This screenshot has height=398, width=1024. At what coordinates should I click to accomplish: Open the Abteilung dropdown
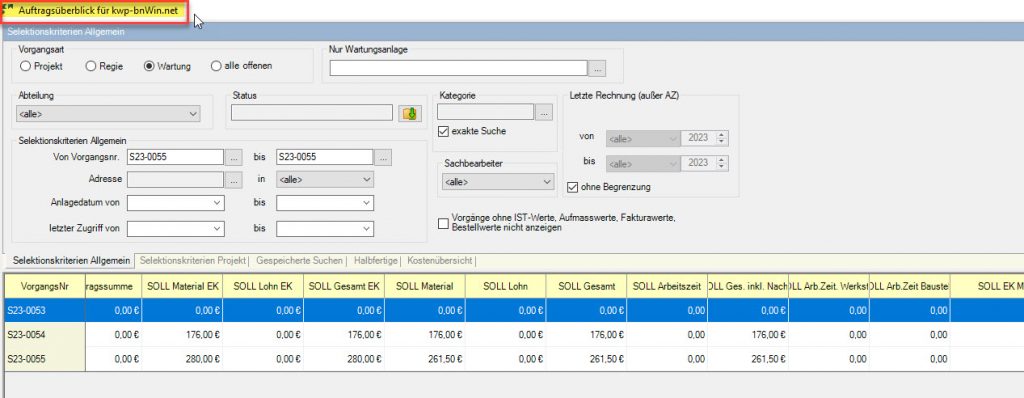(108, 114)
